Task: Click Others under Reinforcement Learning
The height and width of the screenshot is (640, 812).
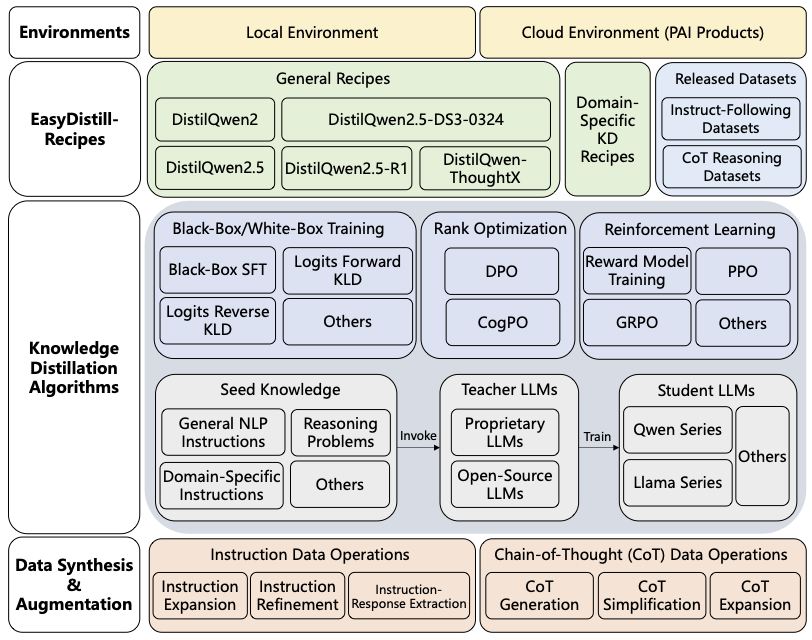Action: pyautogui.click(x=743, y=324)
